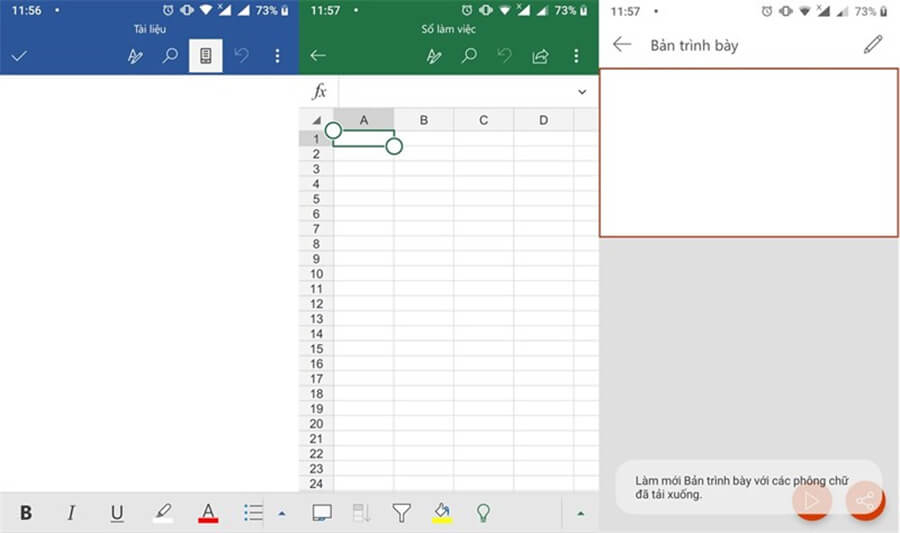The image size is (900, 533).
Task: Tap the search magnifier in Excel
Action: [x=469, y=56]
